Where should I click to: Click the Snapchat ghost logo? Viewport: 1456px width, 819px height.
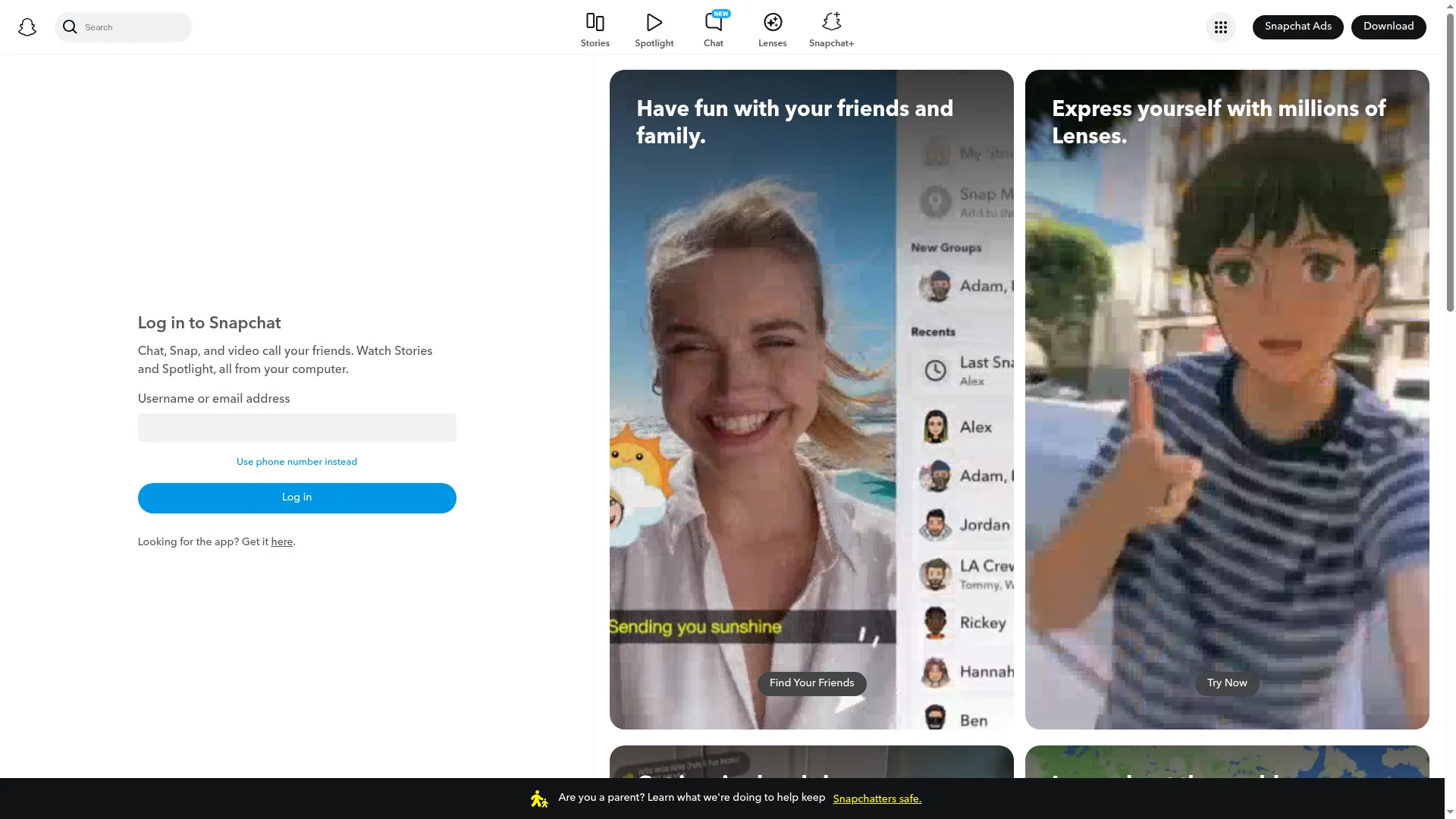point(27,27)
